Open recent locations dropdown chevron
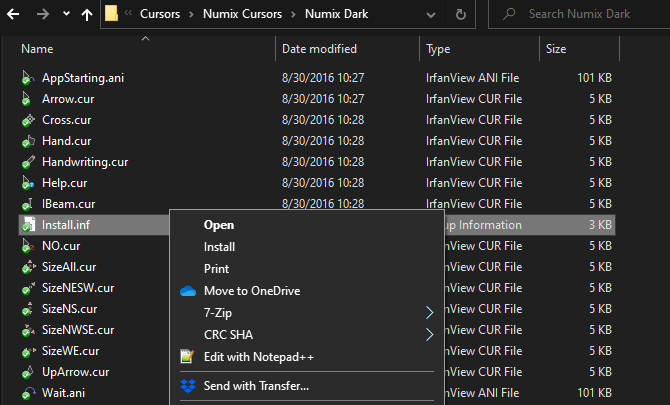The width and height of the screenshot is (670, 405). (x=66, y=14)
